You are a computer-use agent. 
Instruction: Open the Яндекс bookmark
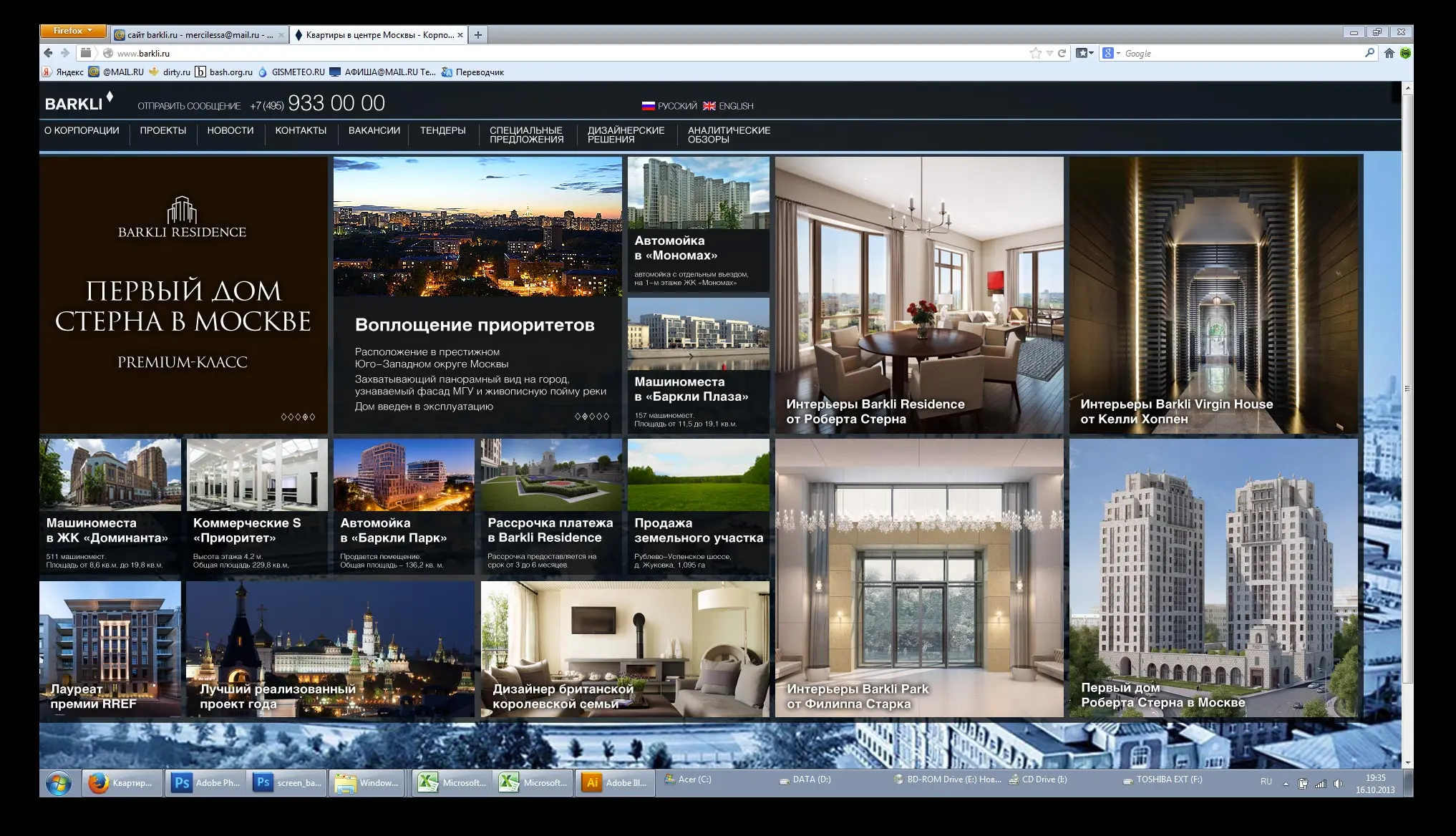coord(63,72)
